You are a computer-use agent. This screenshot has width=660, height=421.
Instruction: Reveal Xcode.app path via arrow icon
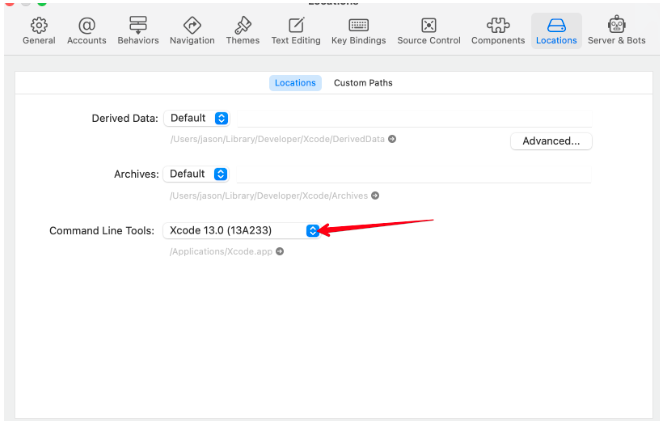click(279, 251)
